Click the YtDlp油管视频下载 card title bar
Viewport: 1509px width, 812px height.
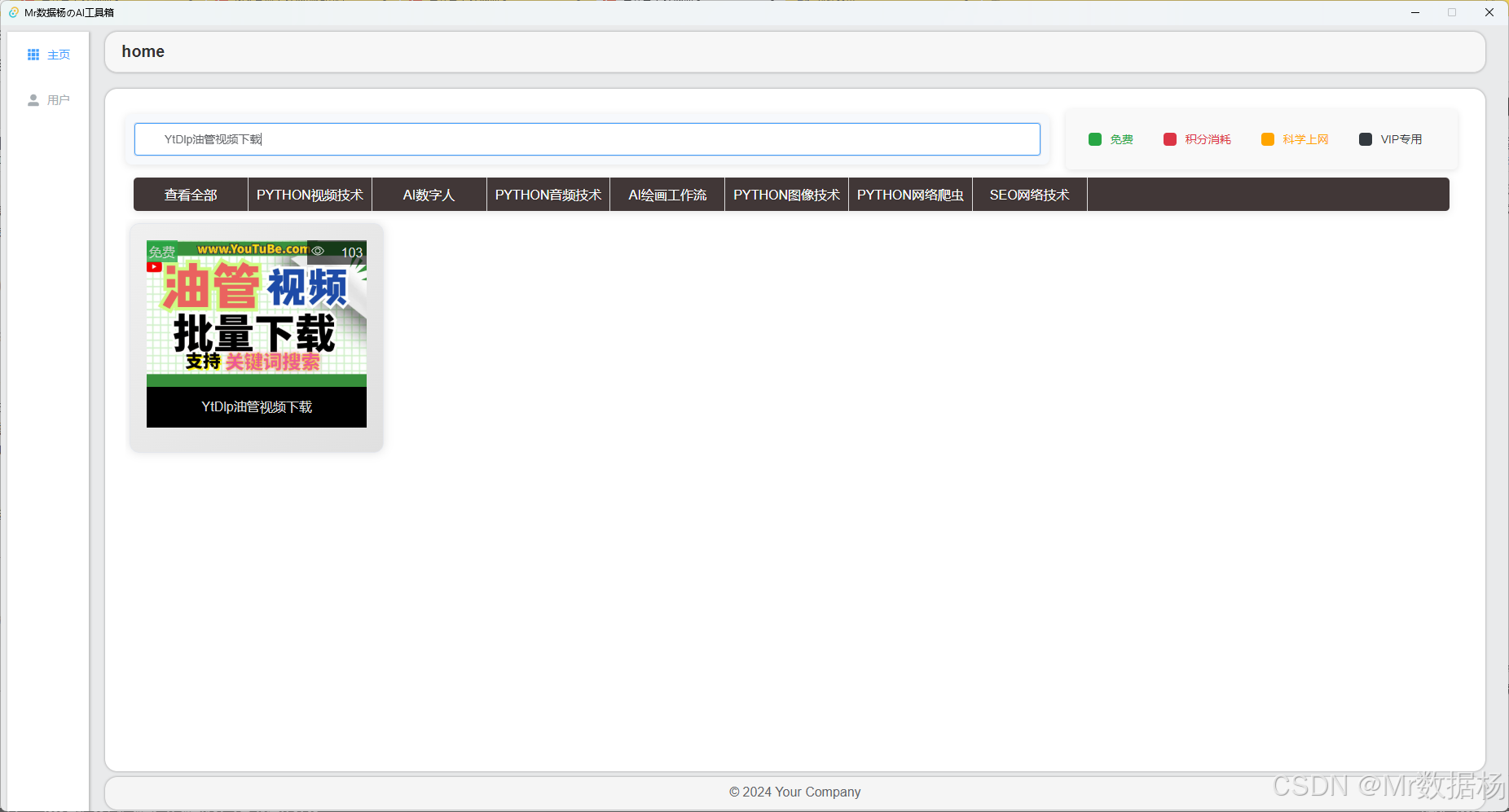pos(257,407)
